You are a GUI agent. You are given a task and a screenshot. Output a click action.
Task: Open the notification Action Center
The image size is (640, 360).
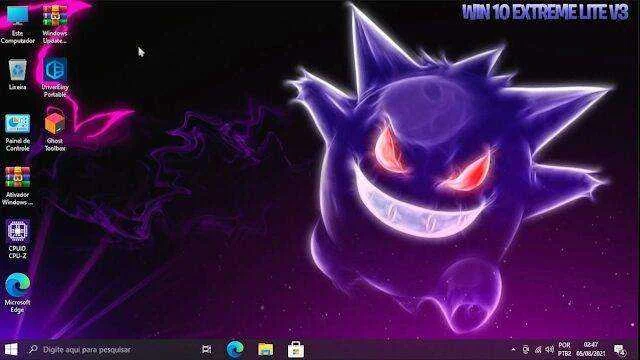[620, 350]
